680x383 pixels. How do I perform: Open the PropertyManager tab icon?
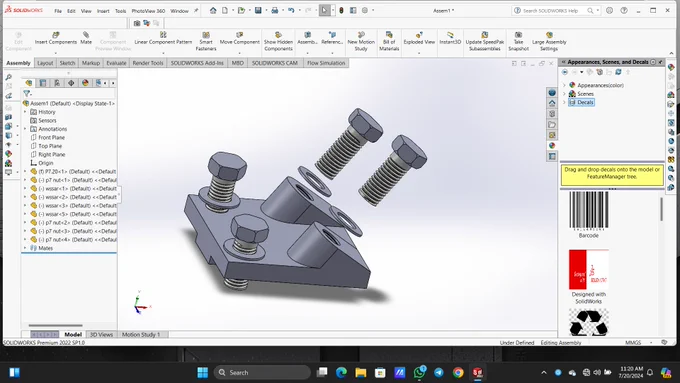42,83
